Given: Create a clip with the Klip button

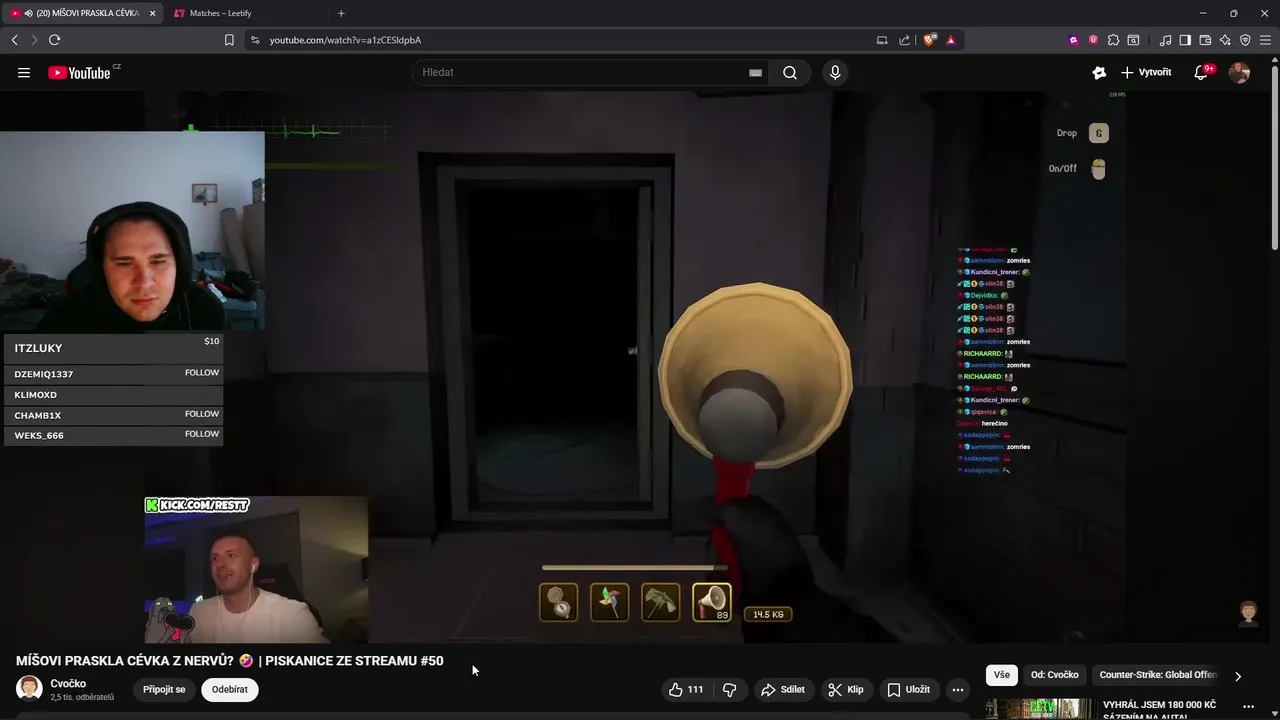Looking at the screenshot, I should 846,689.
